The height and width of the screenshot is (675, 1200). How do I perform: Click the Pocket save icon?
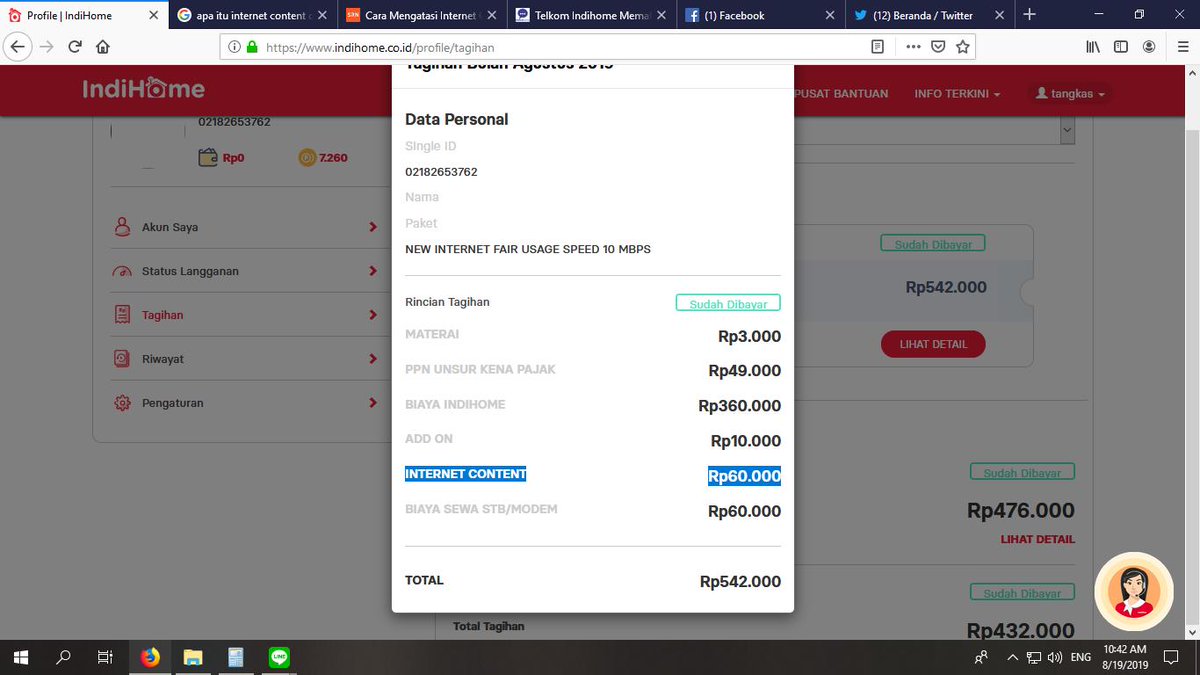coord(938,47)
